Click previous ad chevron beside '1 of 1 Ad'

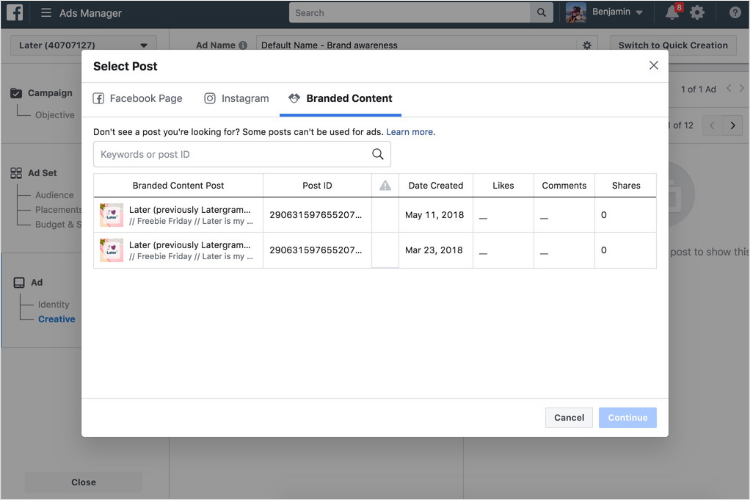[x=729, y=89]
